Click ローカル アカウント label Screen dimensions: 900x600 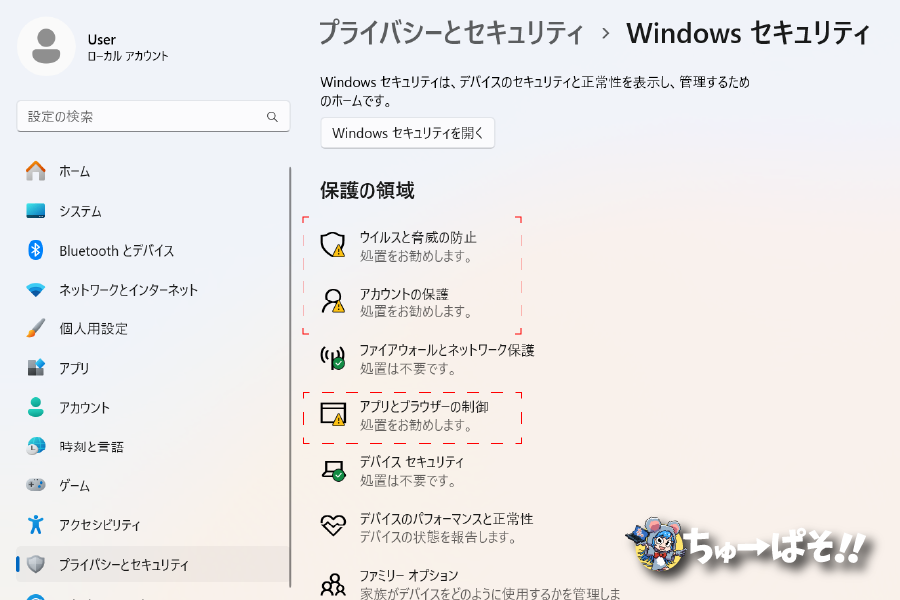pos(128,56)
